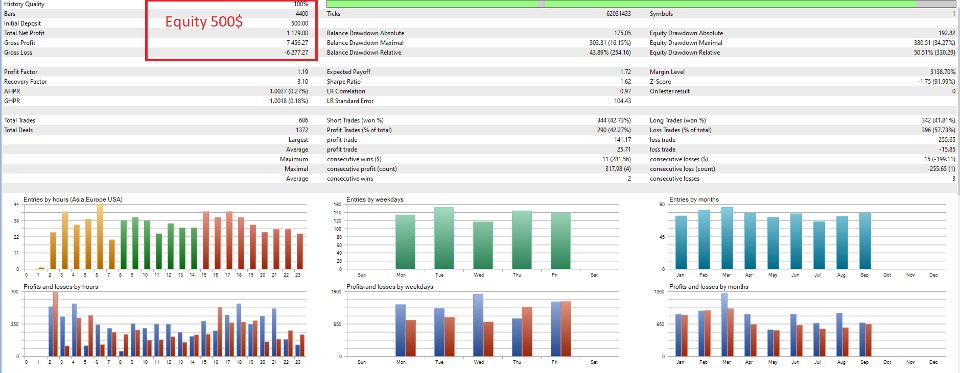Screen dimensions: 960x373
Task: Click the tallest orange bar at hour 6
Action: click(100, 236)
